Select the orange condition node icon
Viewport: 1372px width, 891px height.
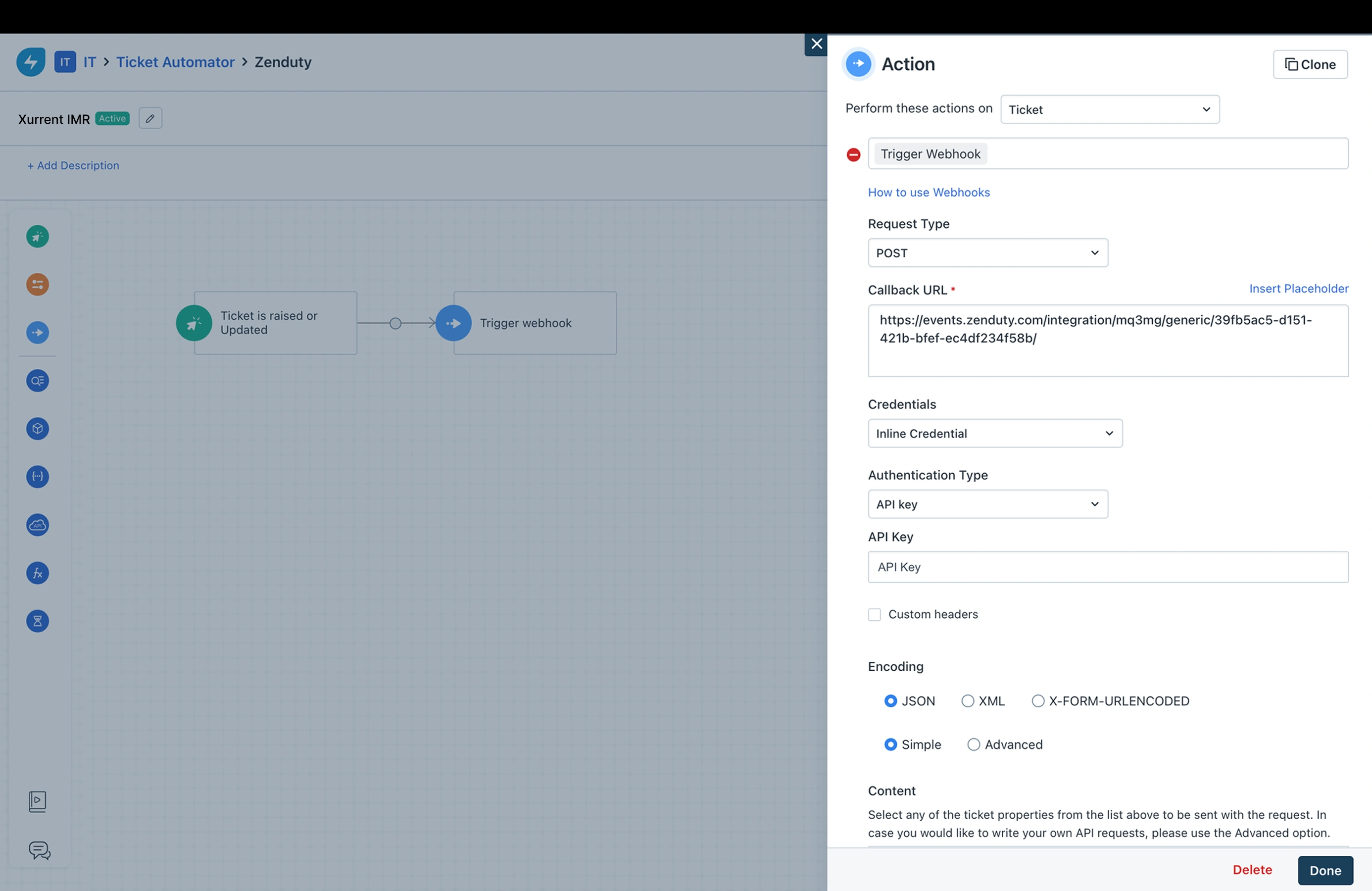click(x=38, y=284)
